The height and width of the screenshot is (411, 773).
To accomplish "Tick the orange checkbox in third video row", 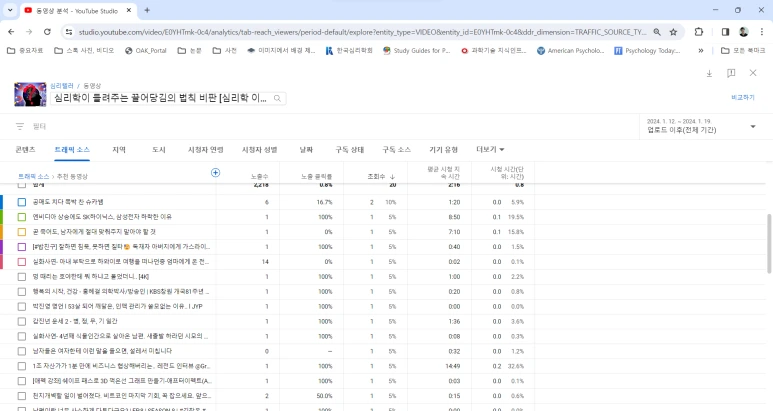I will point(22,232).
